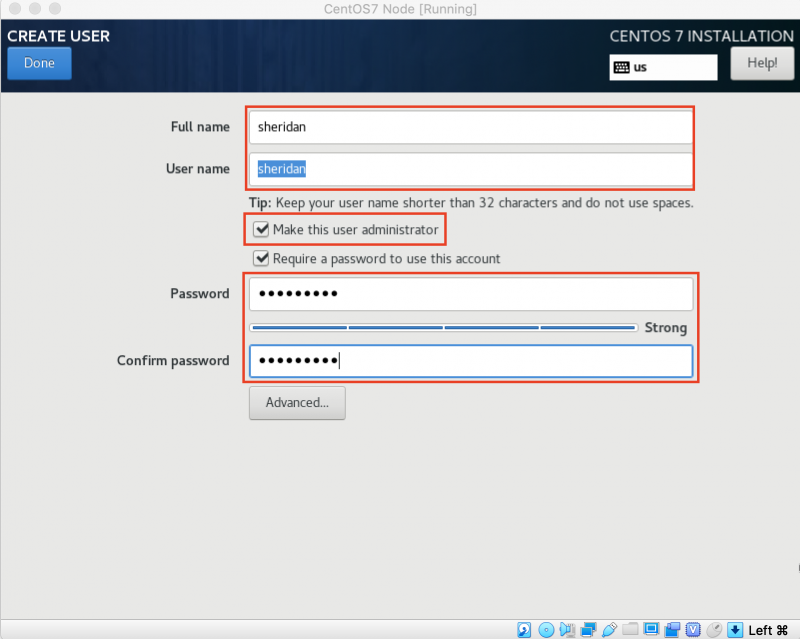800x639 pixels.
Task: Click the virtualization CPU 'V' icon
Action: click(693, 630)
